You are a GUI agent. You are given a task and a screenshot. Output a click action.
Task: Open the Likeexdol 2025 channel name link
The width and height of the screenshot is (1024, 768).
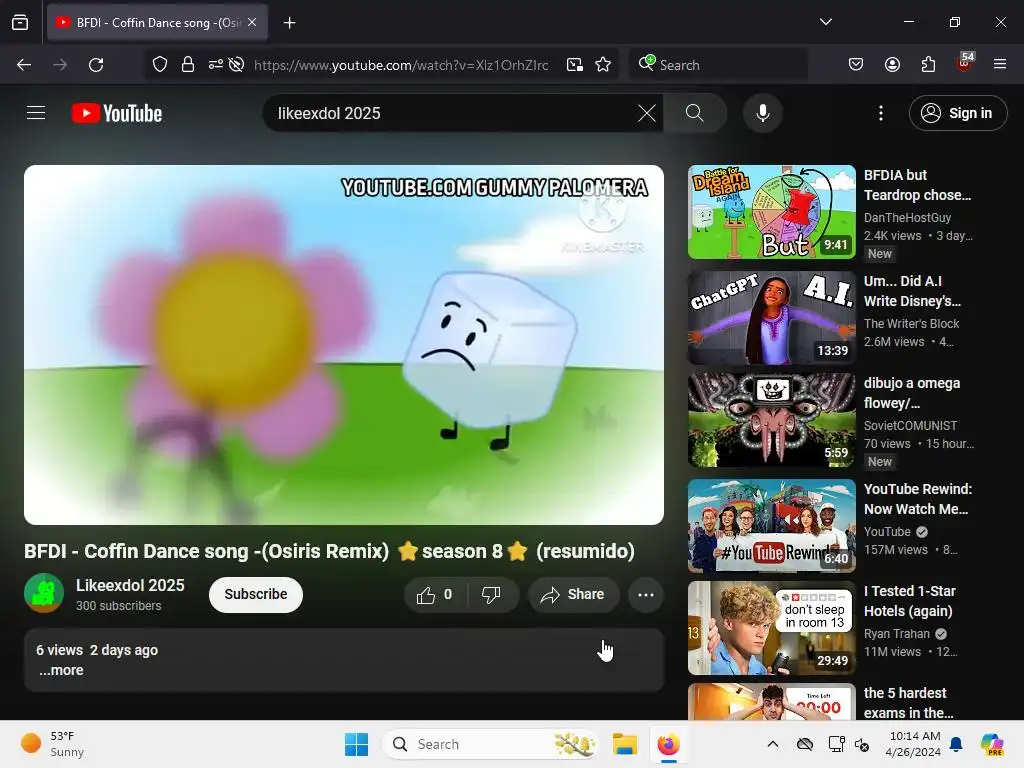pos(130,585)
